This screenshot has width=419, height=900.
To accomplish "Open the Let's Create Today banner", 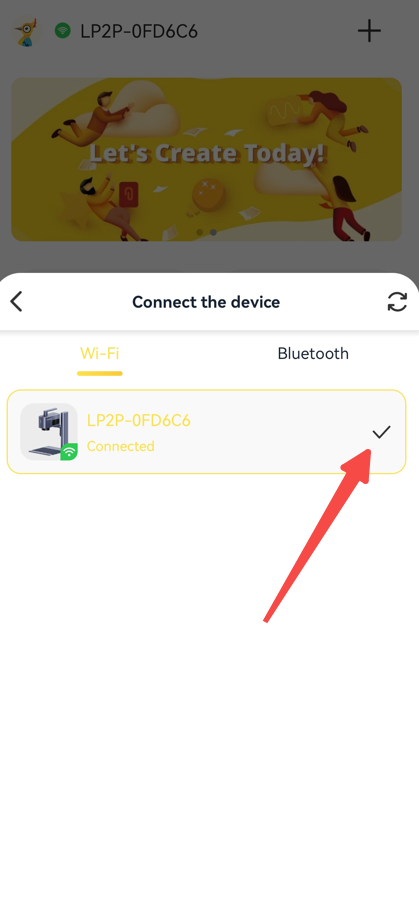I will click(207, 159).
